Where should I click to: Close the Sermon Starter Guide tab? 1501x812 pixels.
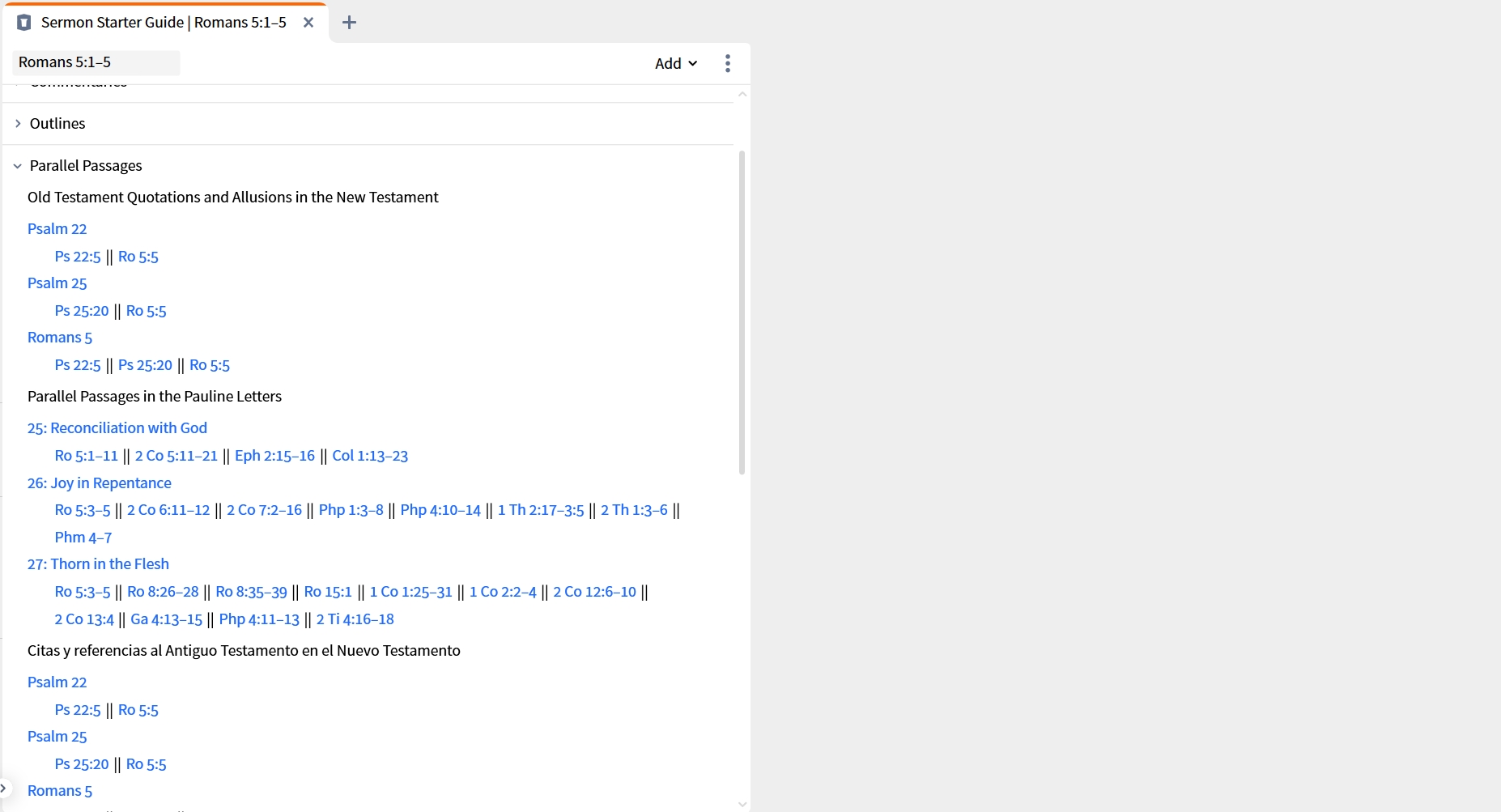pos(308,23)
